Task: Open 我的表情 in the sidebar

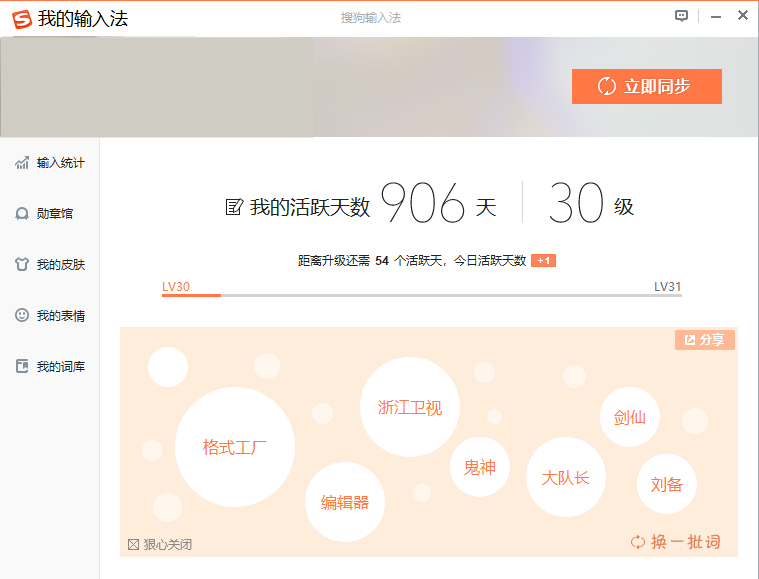Action: click(x=50, y=316)
